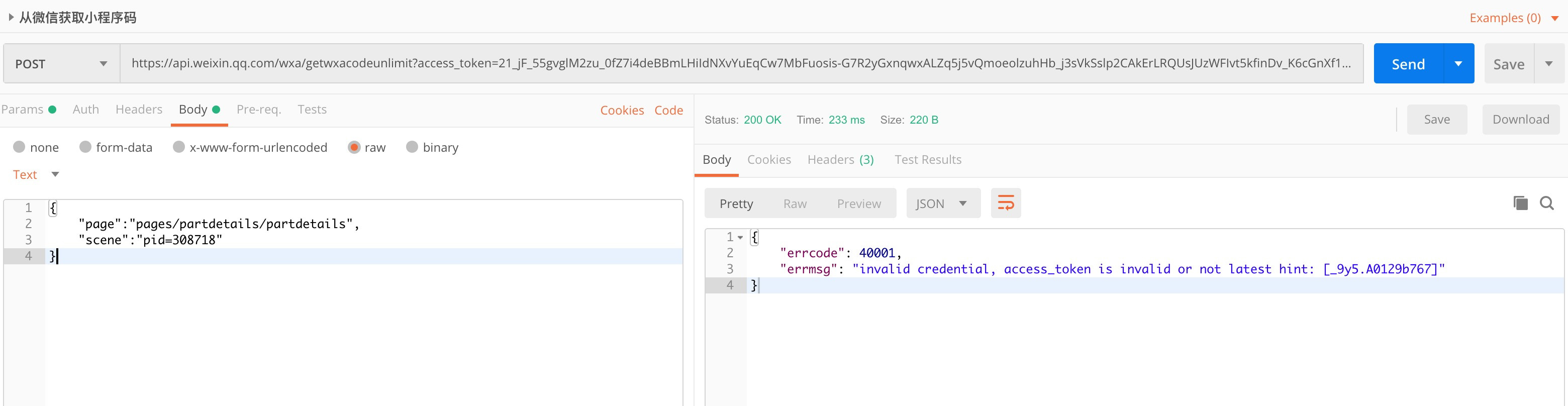
Task: Choose form-data body type
Action: 85,147
